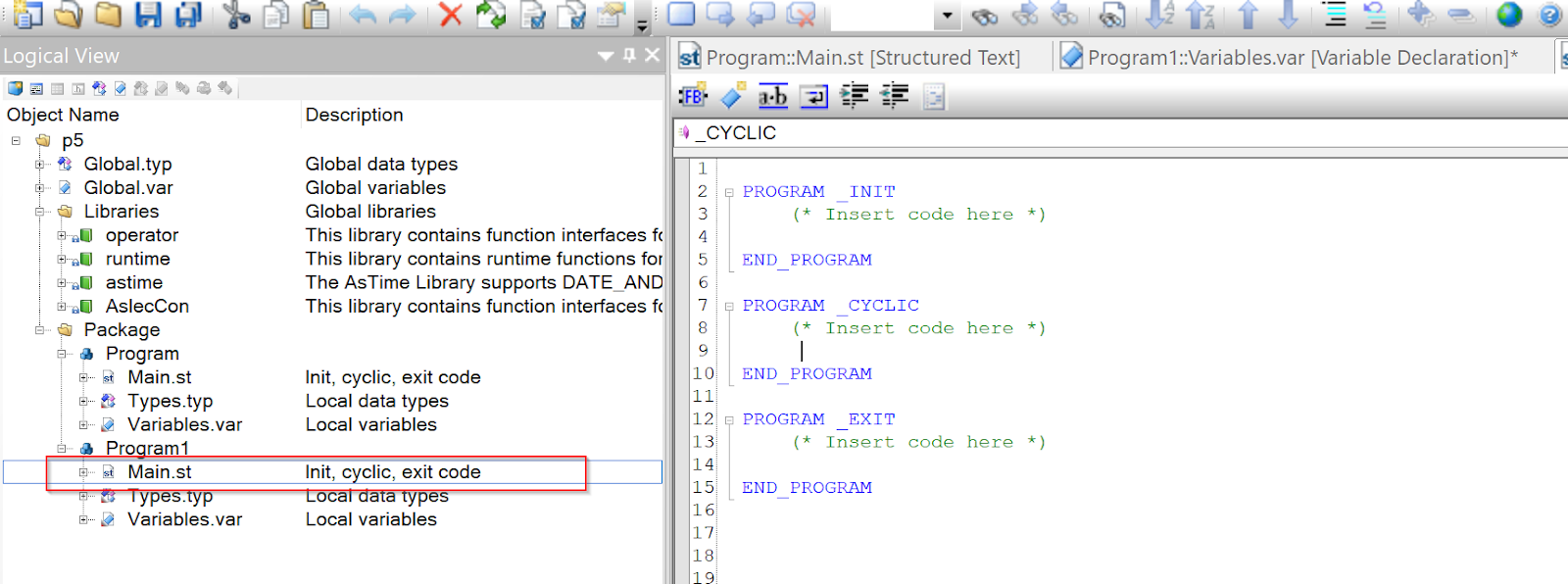Select Types.typ under Program
Viewport: 1568px width, 584px height.
point(171,401)
